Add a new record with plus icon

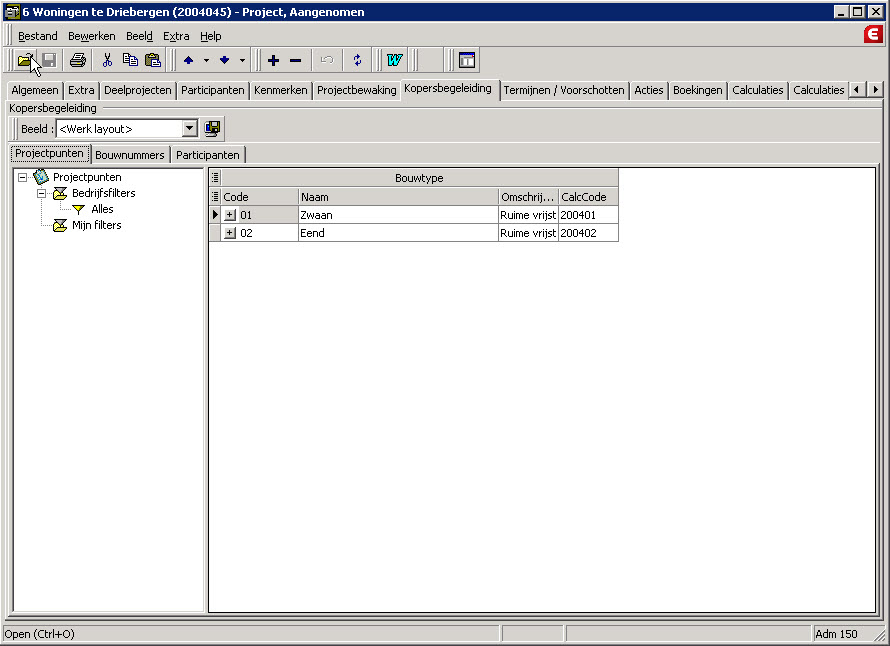click(x=274, y=60)
